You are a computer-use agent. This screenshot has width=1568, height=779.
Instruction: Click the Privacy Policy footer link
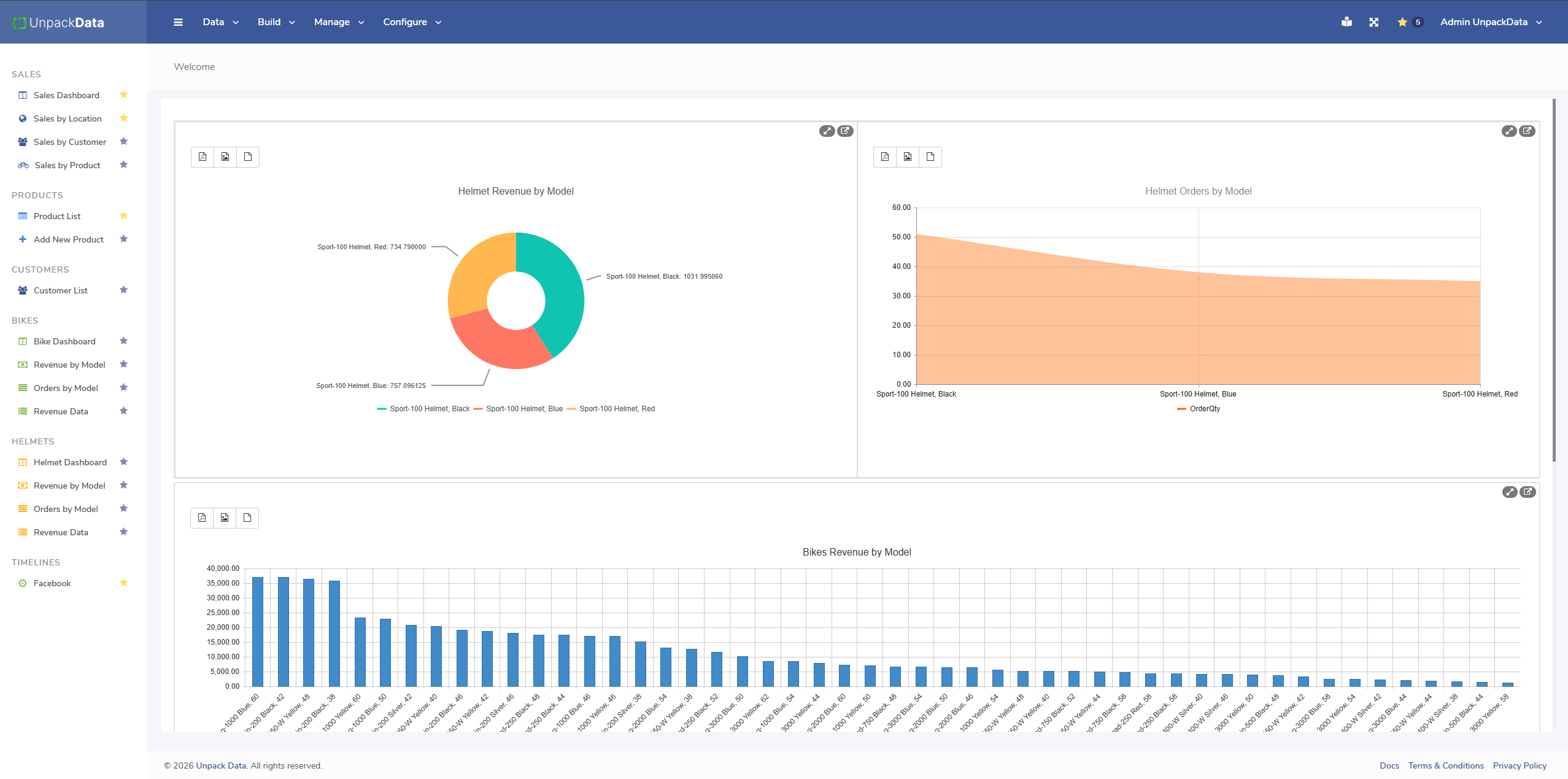(x=1519, y=765)
